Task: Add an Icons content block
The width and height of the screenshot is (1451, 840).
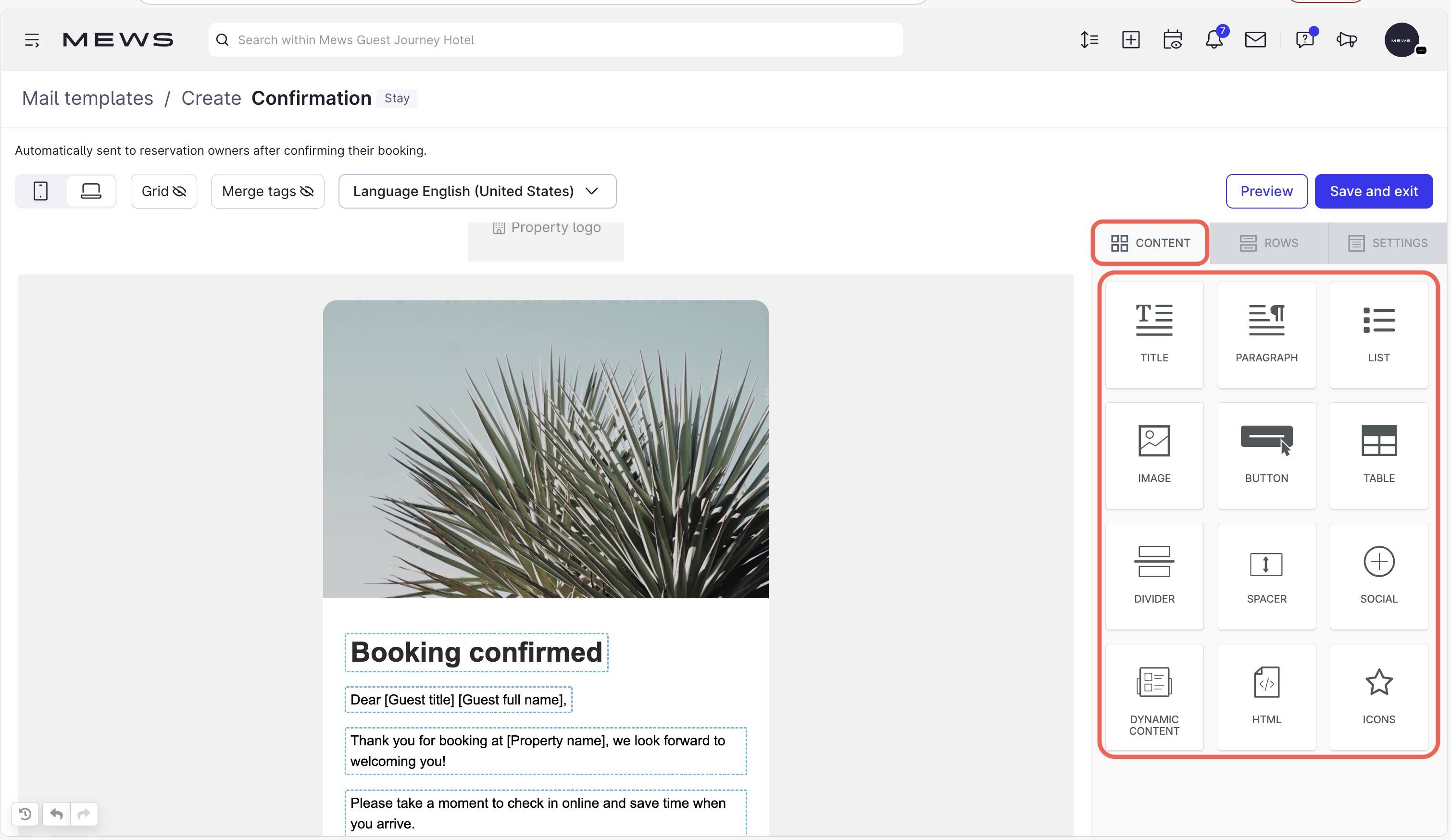Action: coord(1378,697)
